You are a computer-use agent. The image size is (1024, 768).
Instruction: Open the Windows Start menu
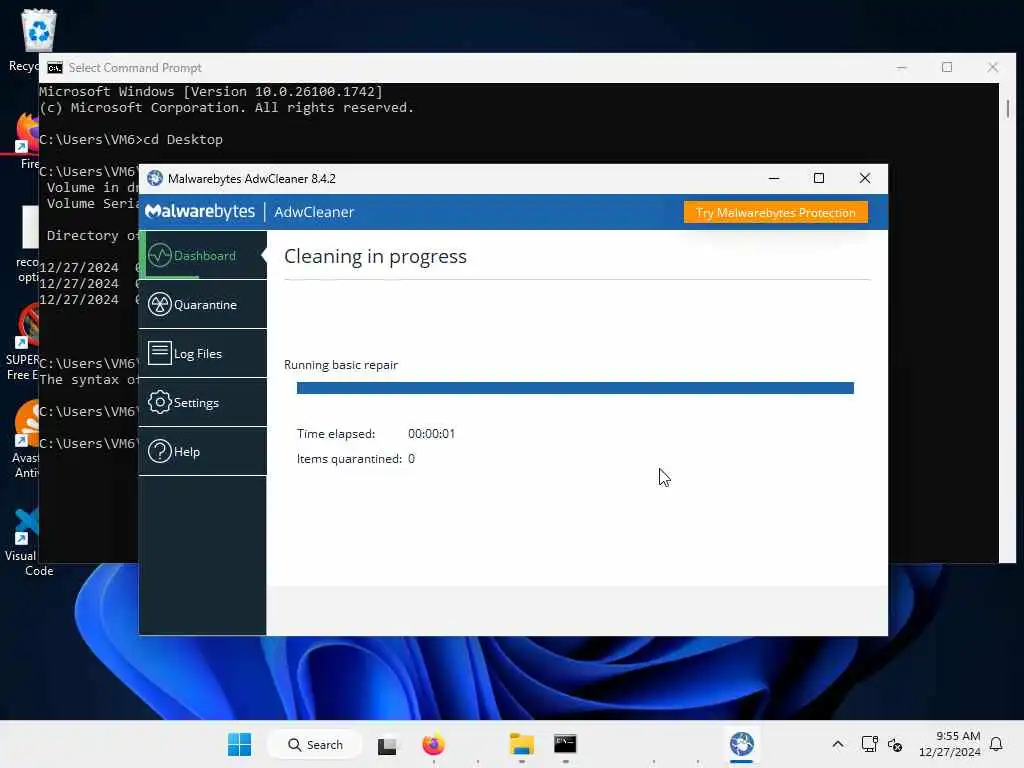pos(240,744)
